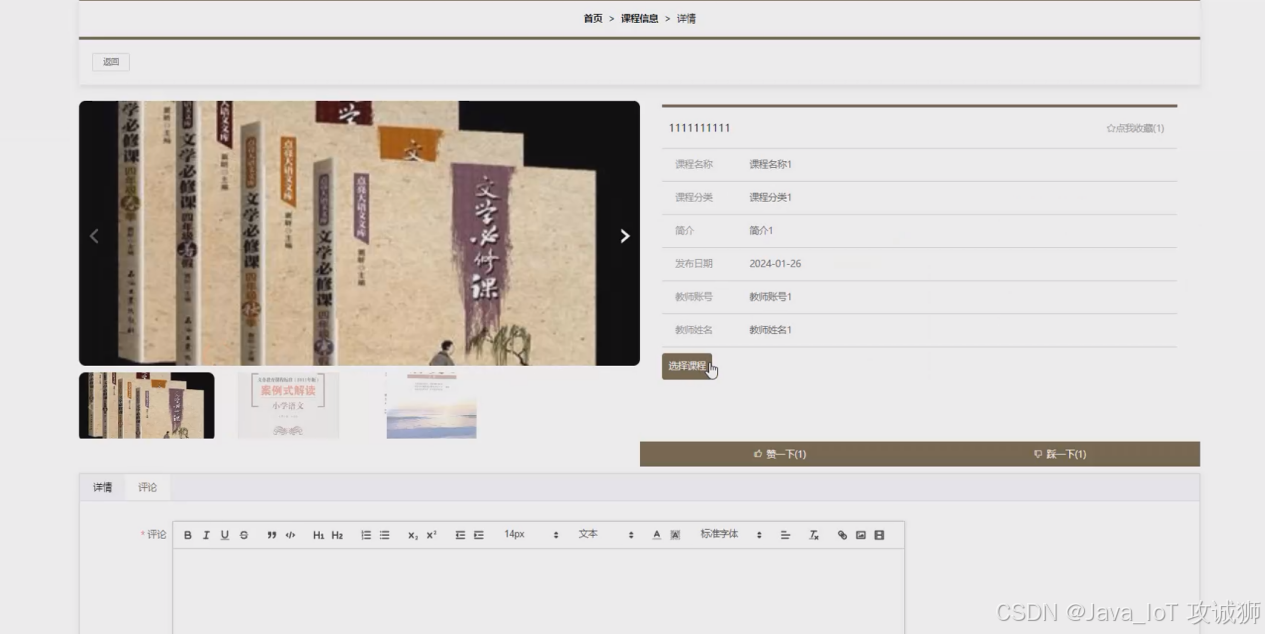Toggle strikethrough formatting in comment editor

(244, 535)
